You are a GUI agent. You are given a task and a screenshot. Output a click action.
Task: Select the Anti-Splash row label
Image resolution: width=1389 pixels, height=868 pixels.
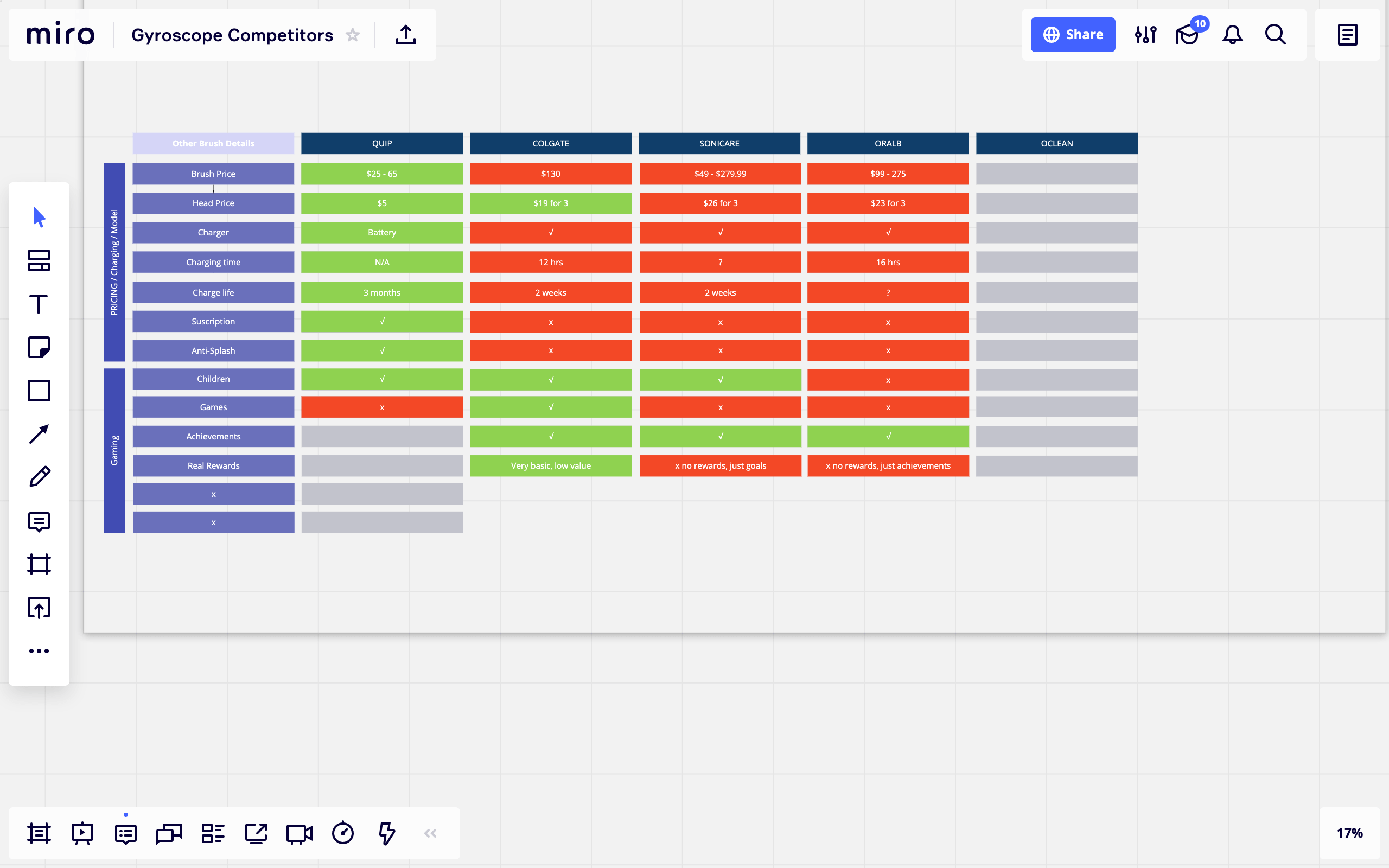pos(213,351)
